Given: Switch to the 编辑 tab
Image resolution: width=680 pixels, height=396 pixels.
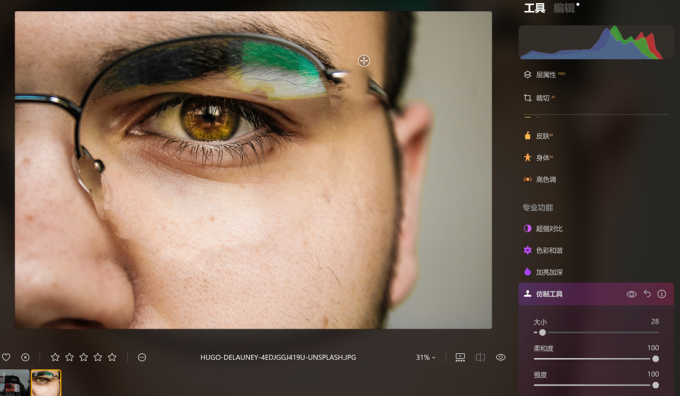Looking at the screenshot, I should click(564, 8).
